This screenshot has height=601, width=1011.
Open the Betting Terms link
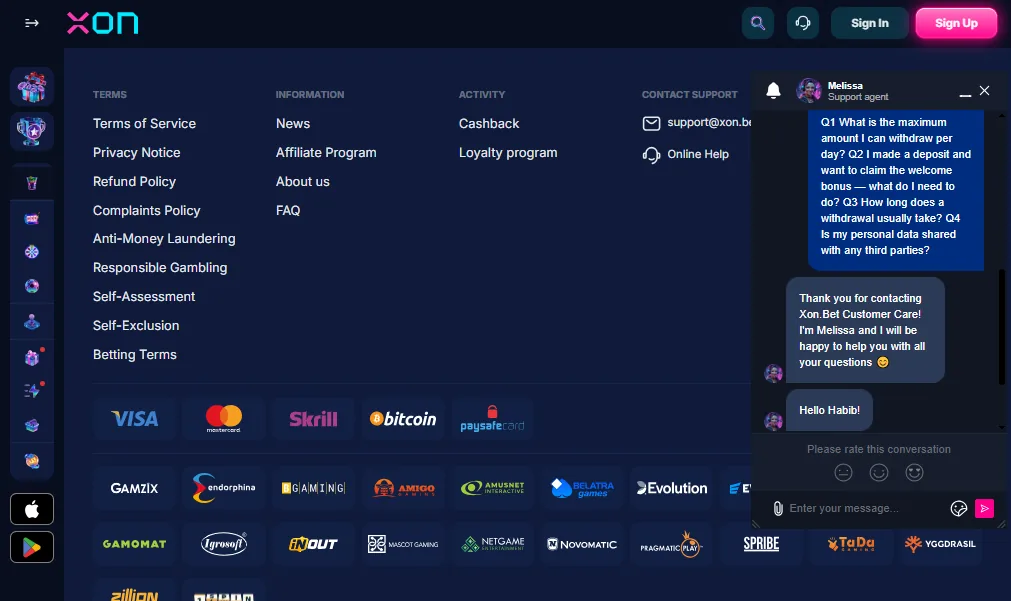click(135, 355)
